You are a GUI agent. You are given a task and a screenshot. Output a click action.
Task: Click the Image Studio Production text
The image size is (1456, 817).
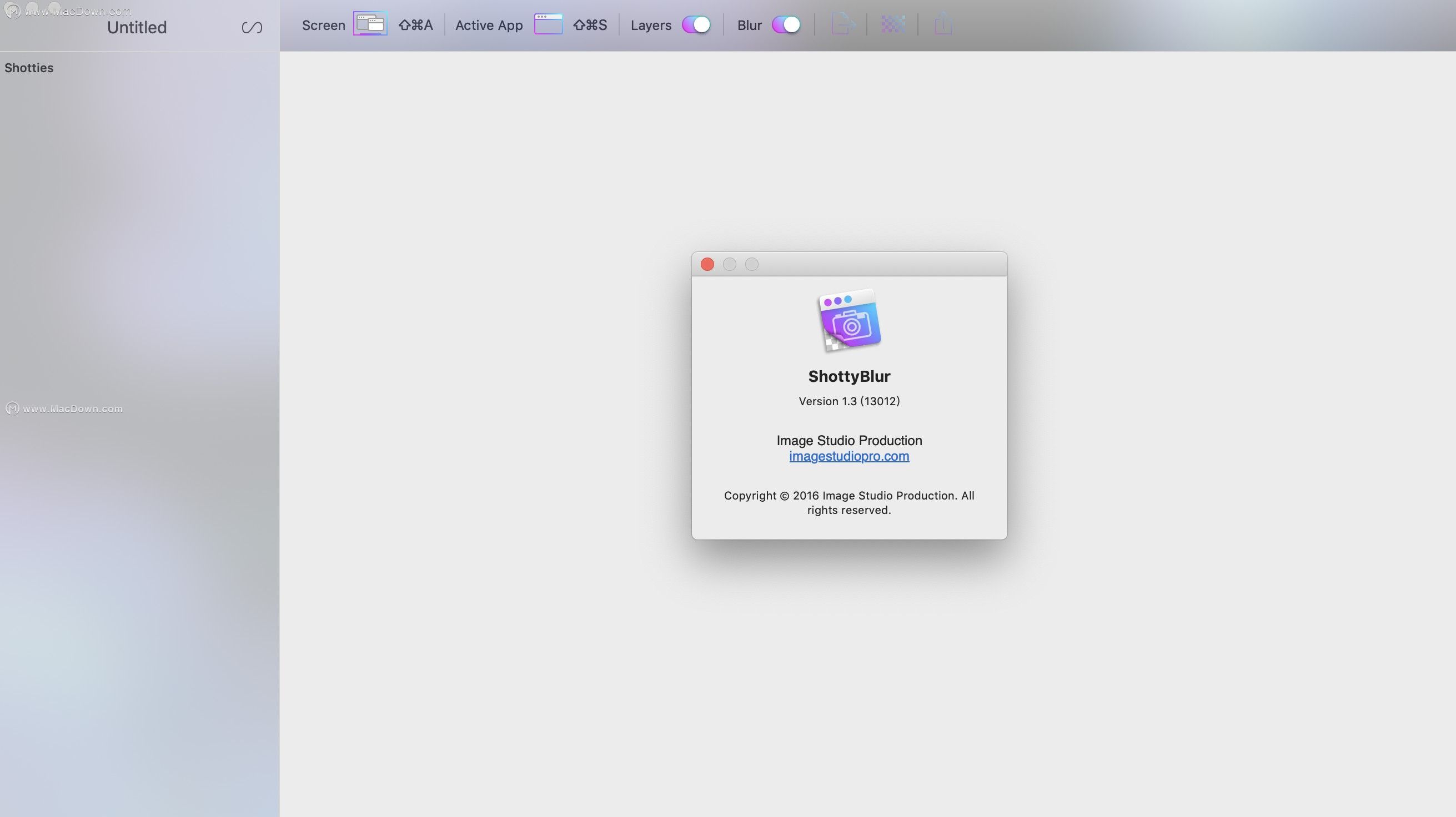click(849, 441)
